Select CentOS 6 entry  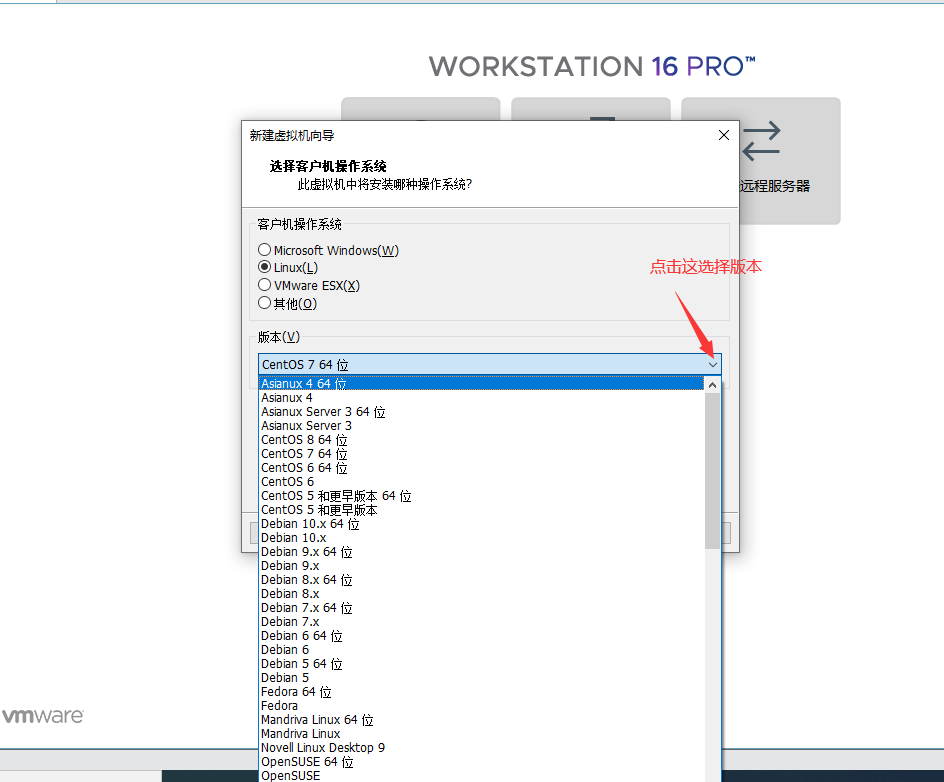(x=481, y=482)
